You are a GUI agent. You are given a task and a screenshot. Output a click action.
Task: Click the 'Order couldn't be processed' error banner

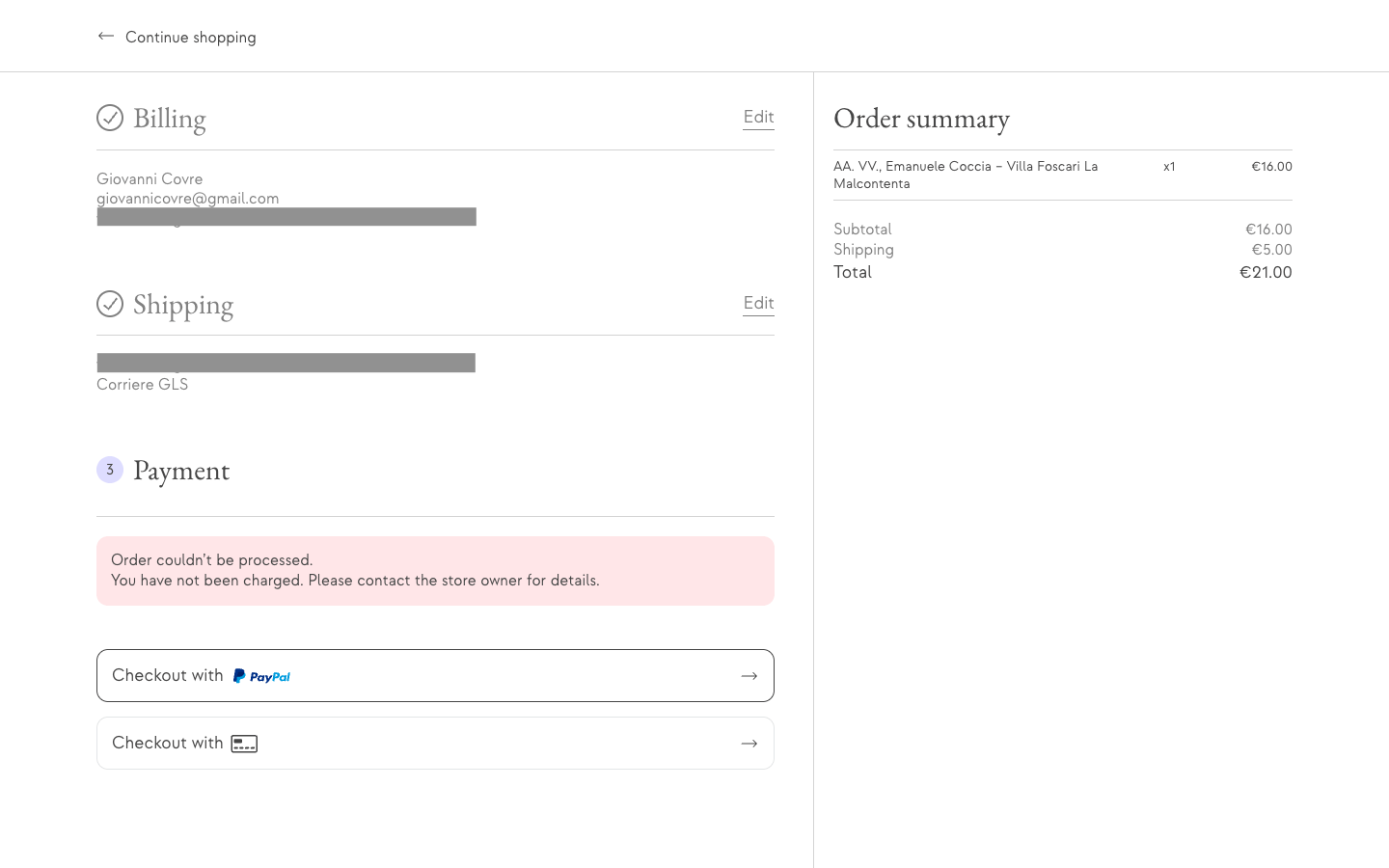pos(435,571)
